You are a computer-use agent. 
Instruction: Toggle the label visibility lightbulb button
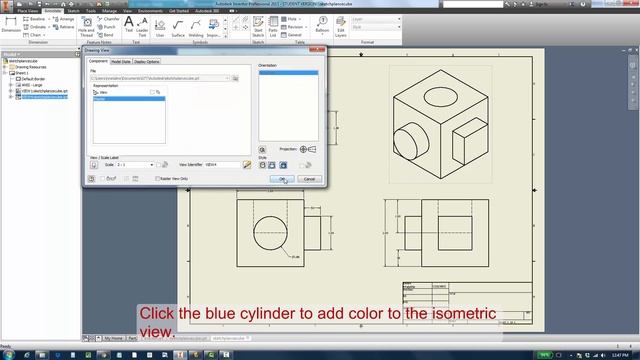[x=94, y=165]
